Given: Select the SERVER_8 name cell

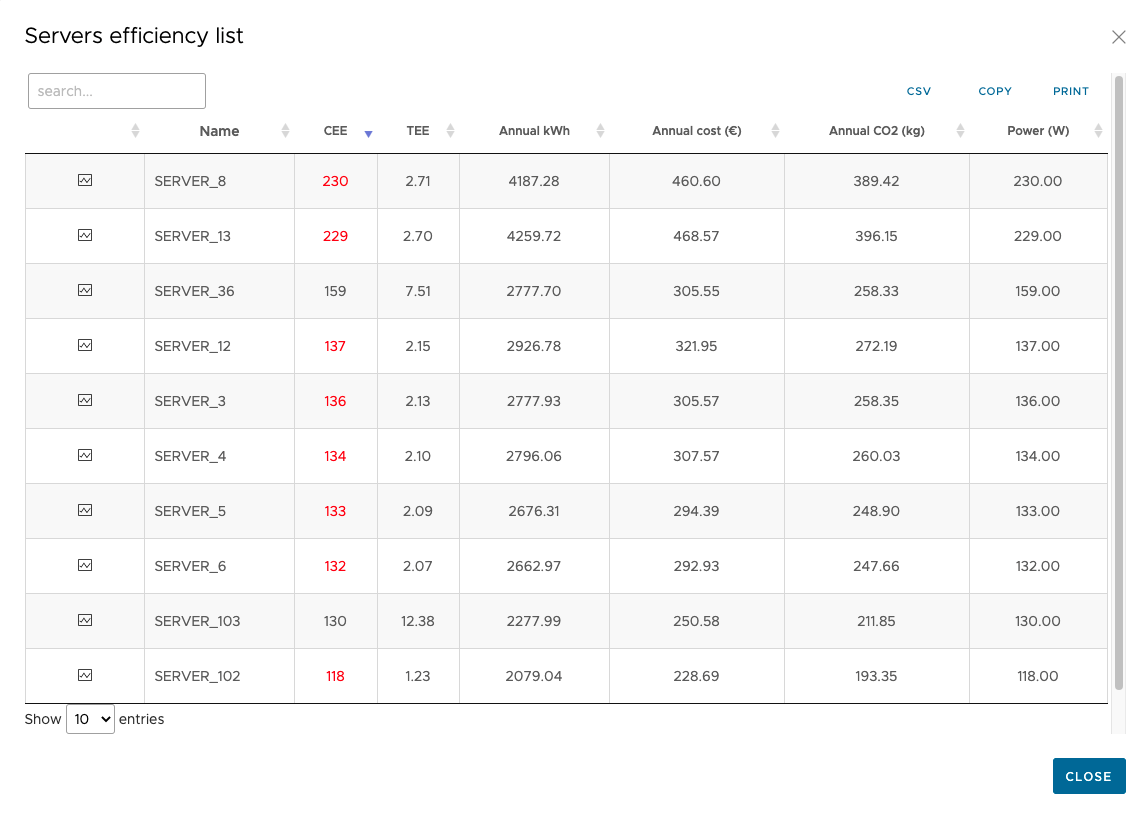Looking at the screenshot, I should (x=219, y=181).
